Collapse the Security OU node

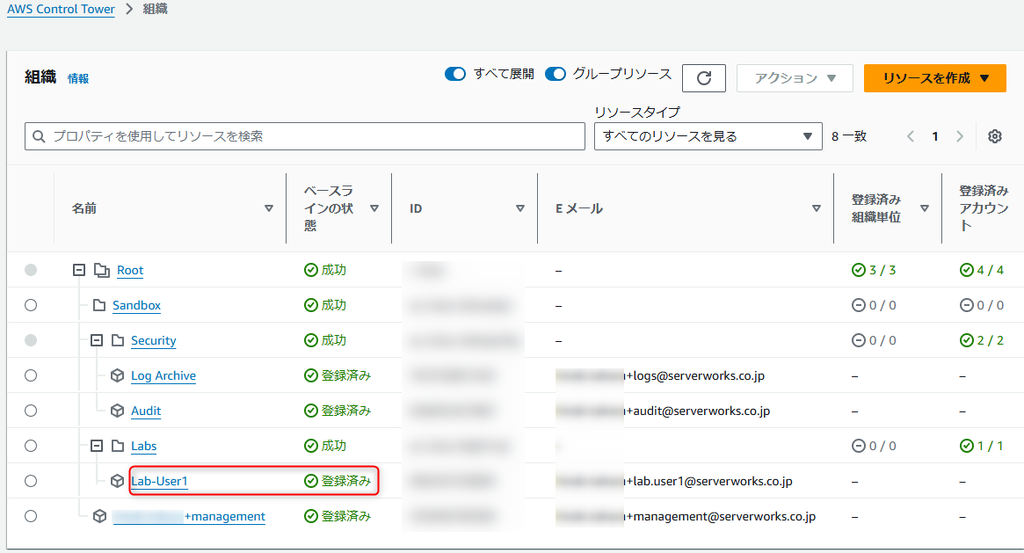click(x=97, y=340)
